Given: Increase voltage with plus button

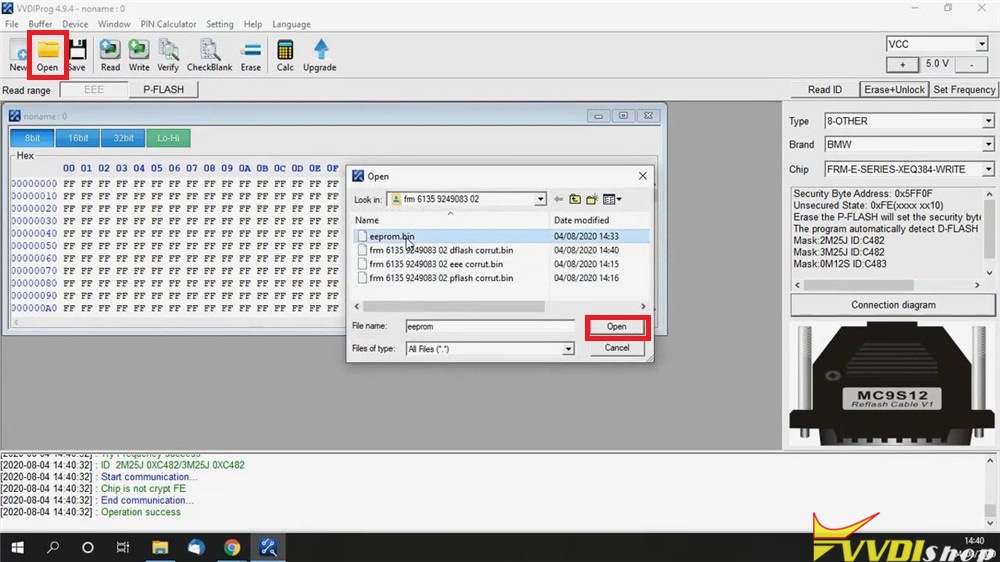Looking at the screenshot, I should [902, 64].
